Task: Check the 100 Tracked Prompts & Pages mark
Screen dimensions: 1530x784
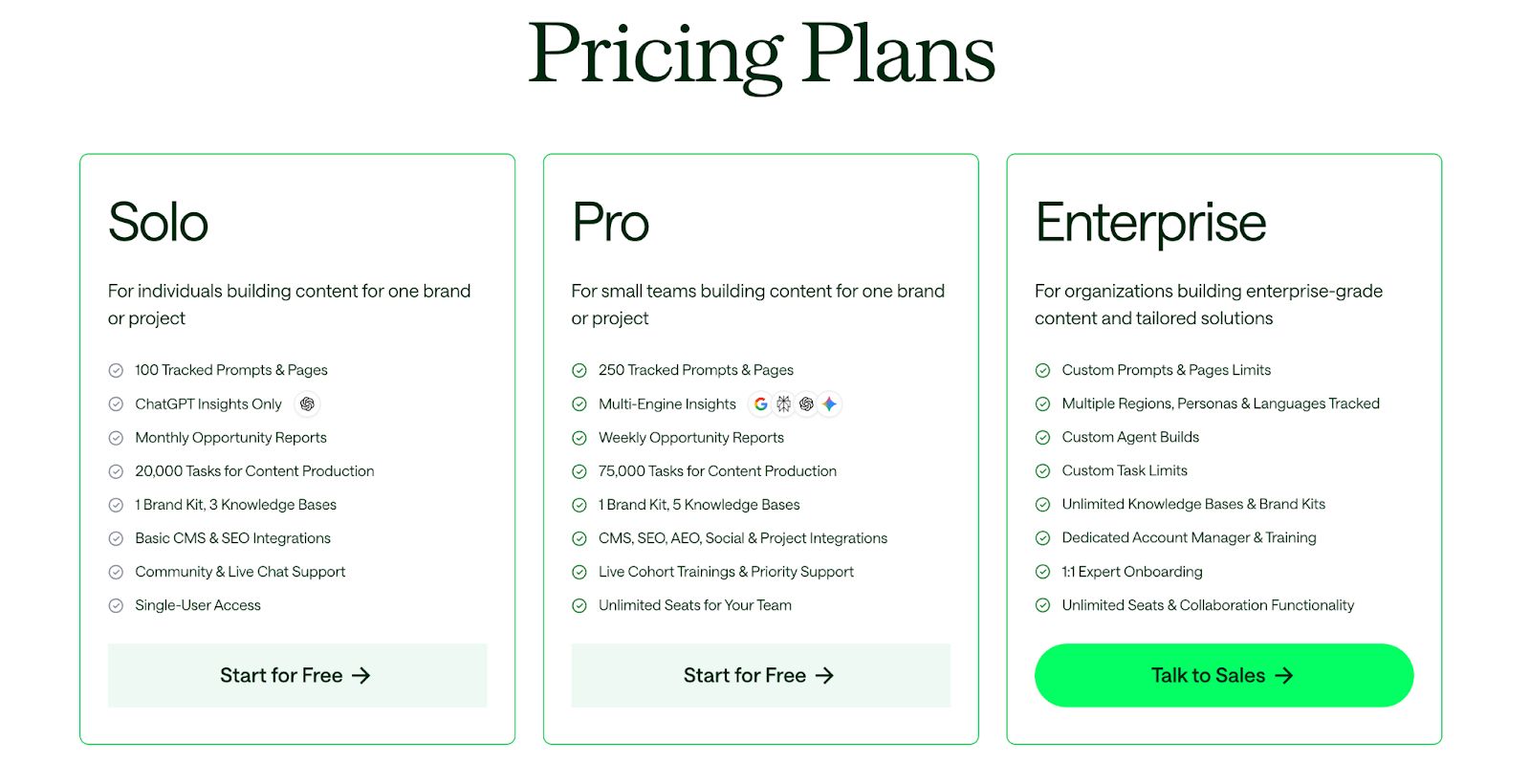Action: 116,370
